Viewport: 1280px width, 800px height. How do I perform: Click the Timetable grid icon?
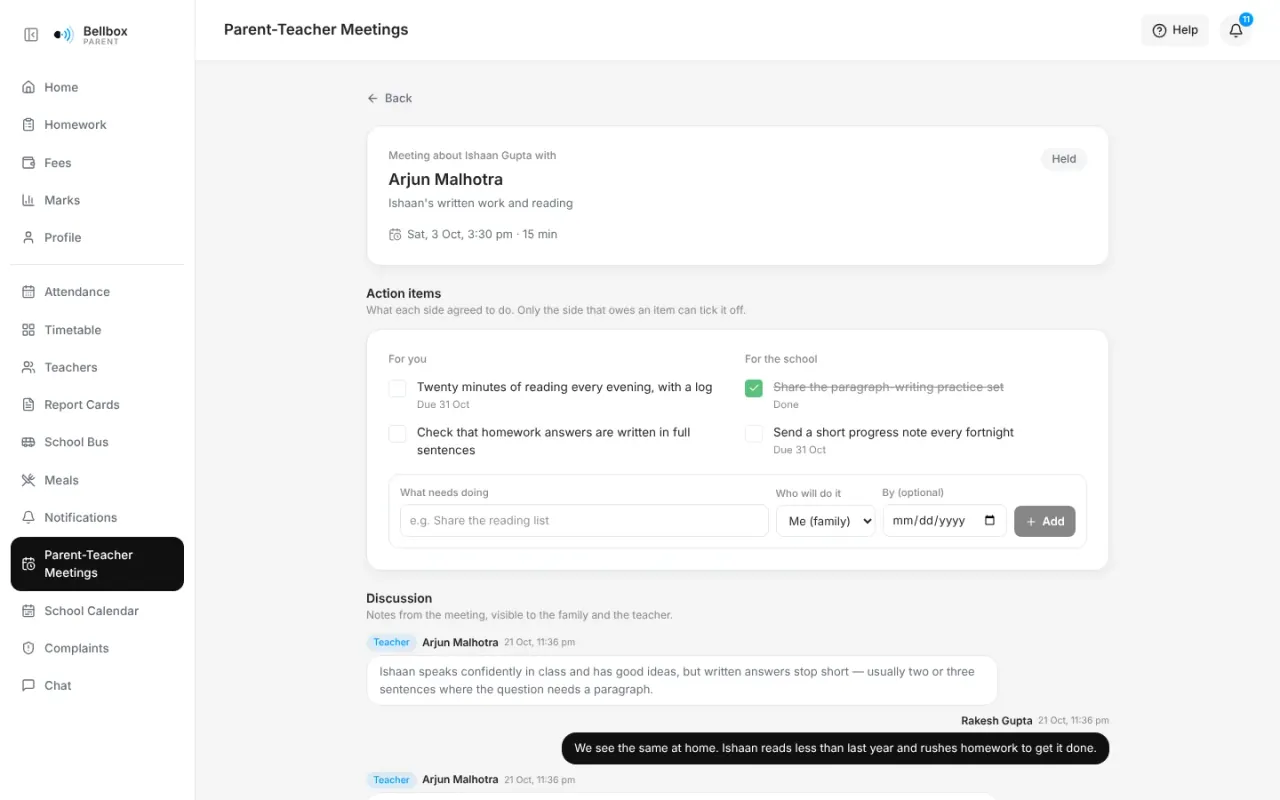pos(28,330)
